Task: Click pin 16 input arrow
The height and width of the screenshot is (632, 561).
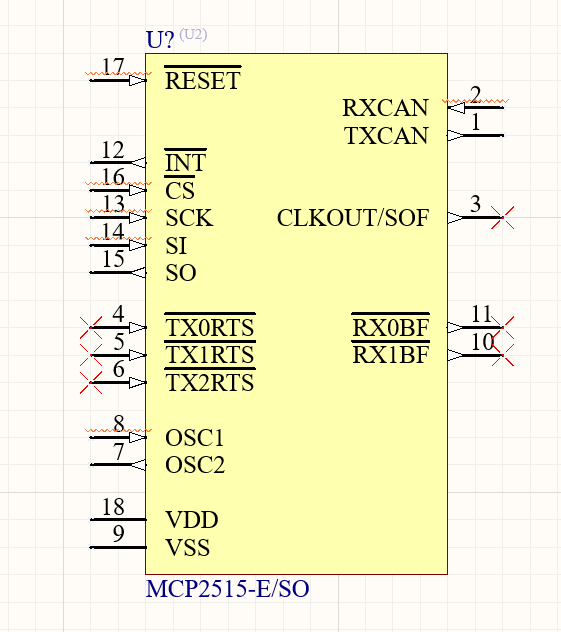Action: pyautogui.click(x=137, y=190)
